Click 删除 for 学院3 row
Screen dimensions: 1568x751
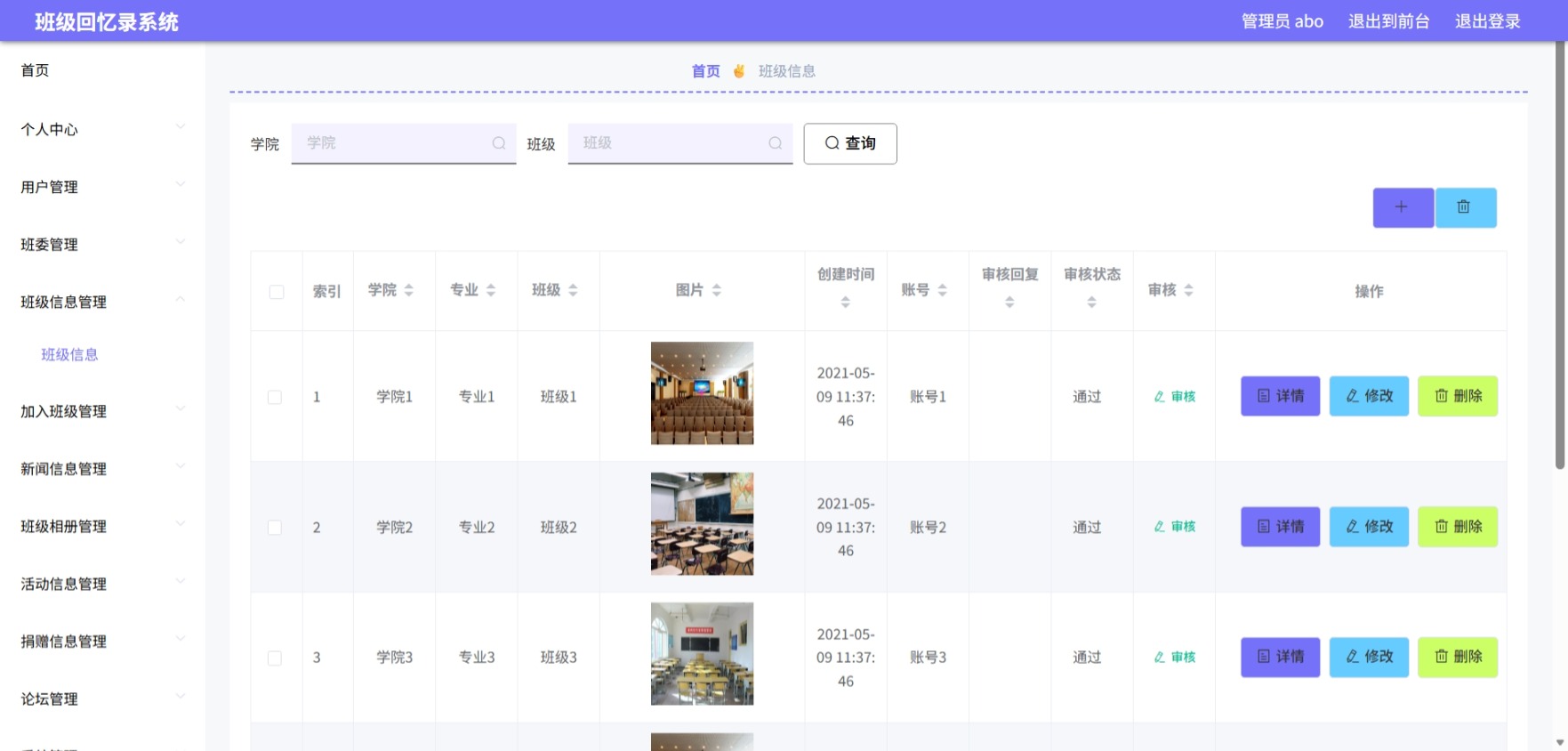(1458, 657)
